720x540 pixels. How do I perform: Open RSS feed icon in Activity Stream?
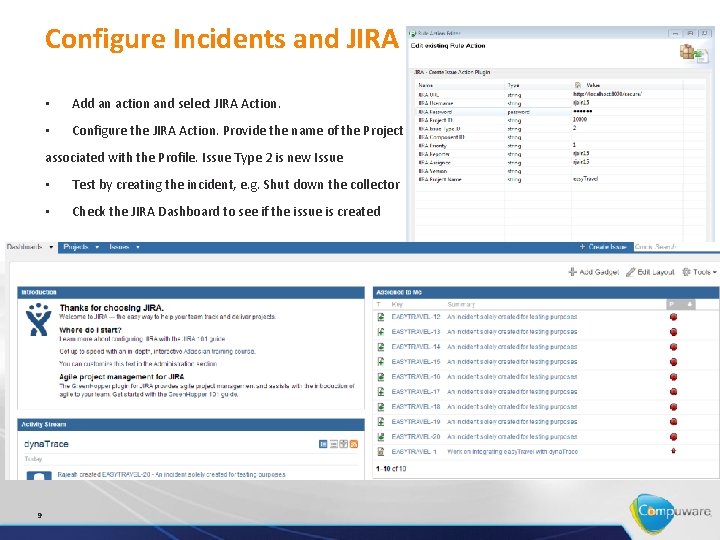tap(354, 444)
